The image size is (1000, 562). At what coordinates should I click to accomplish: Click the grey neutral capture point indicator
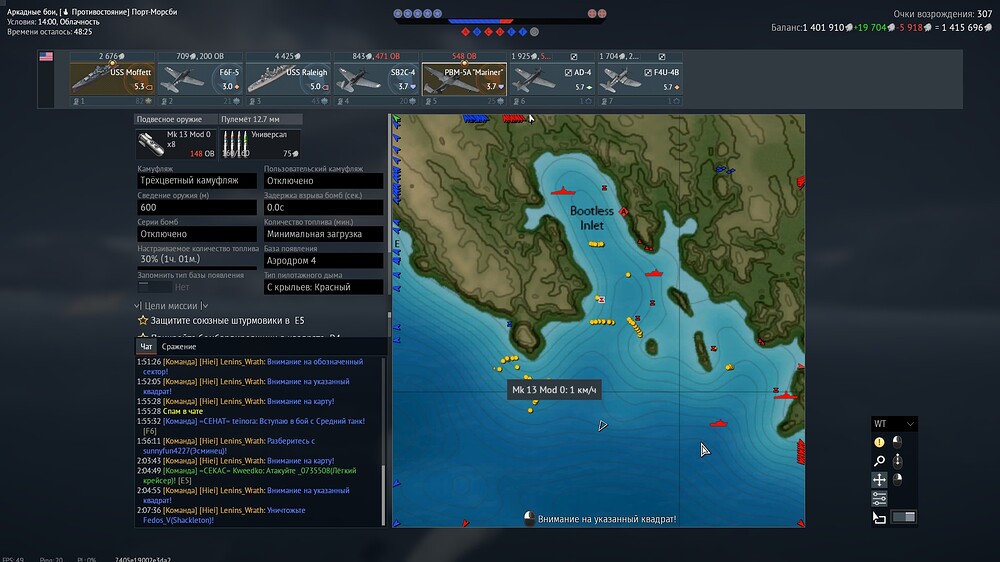point(534,32)
